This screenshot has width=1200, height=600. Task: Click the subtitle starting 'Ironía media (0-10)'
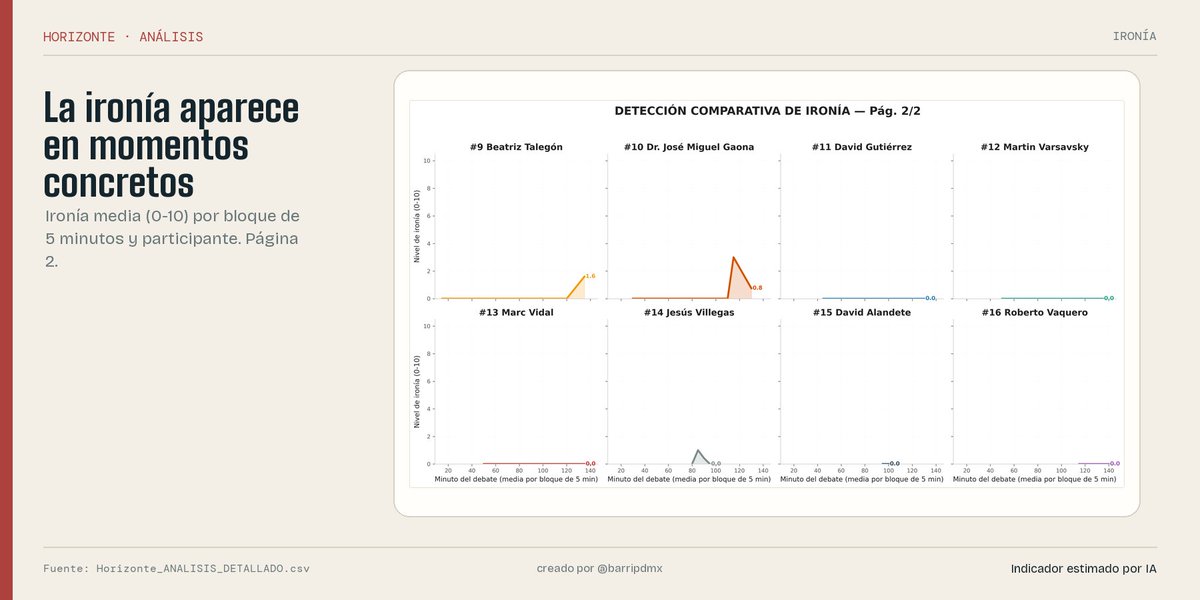[x=172, y=239]
